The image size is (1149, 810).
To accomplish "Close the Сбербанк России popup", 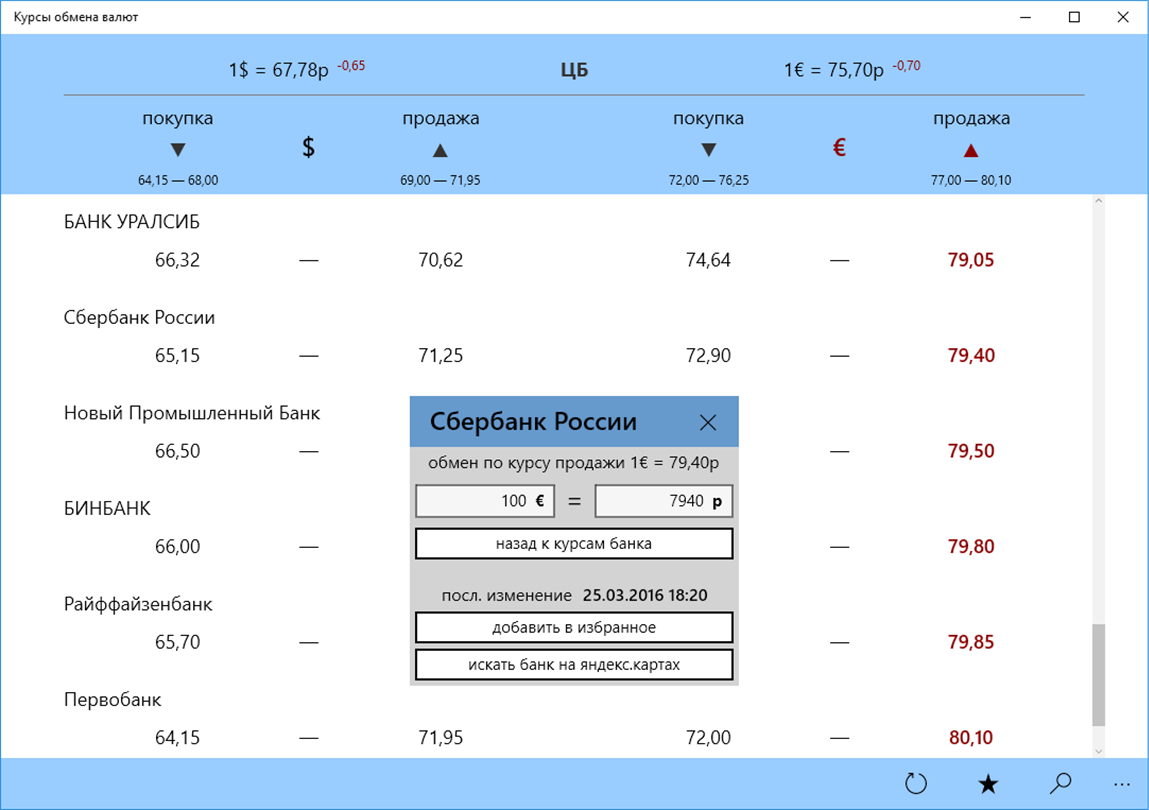I will (708, 422).
